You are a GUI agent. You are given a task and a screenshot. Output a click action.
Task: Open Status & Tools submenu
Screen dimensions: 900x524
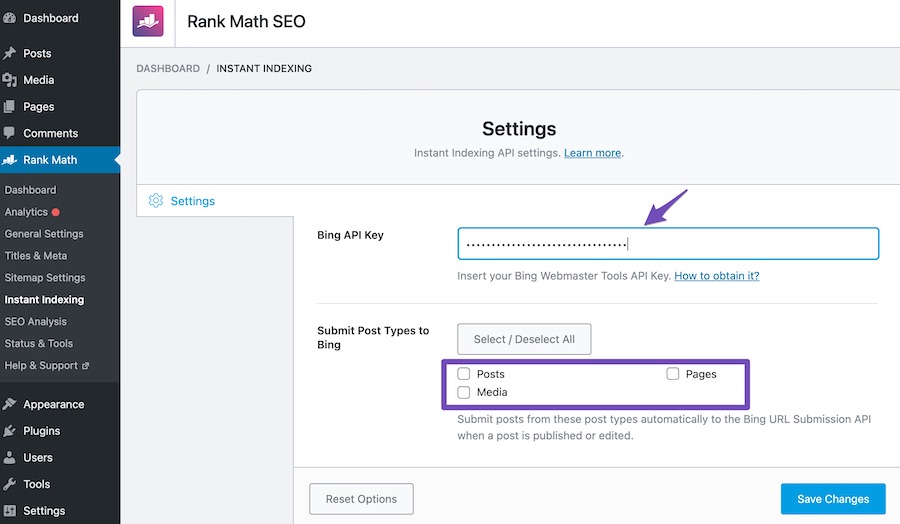(38, 343)
